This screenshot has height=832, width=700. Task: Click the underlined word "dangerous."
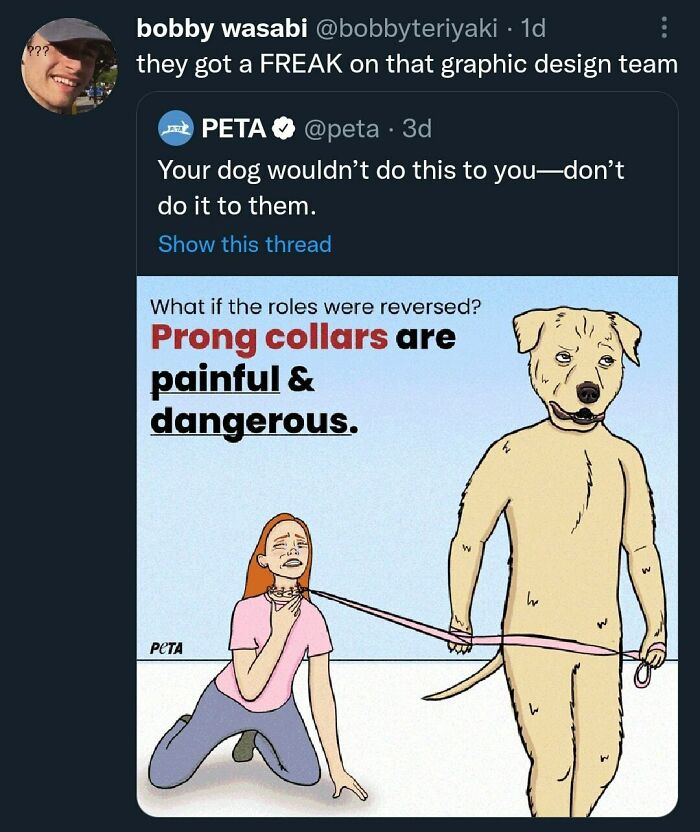[x=252, y=421]
